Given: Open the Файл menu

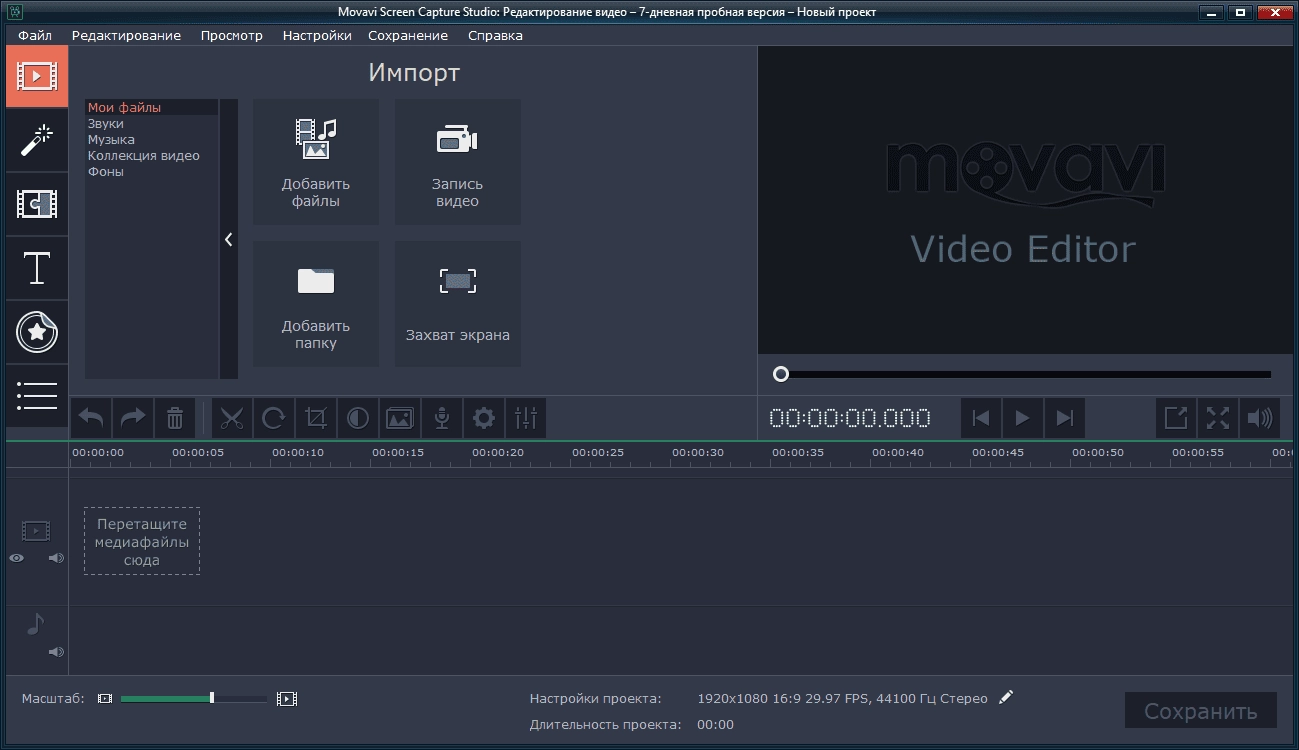Looking at the screenshot, I should [x=35, y=35].
